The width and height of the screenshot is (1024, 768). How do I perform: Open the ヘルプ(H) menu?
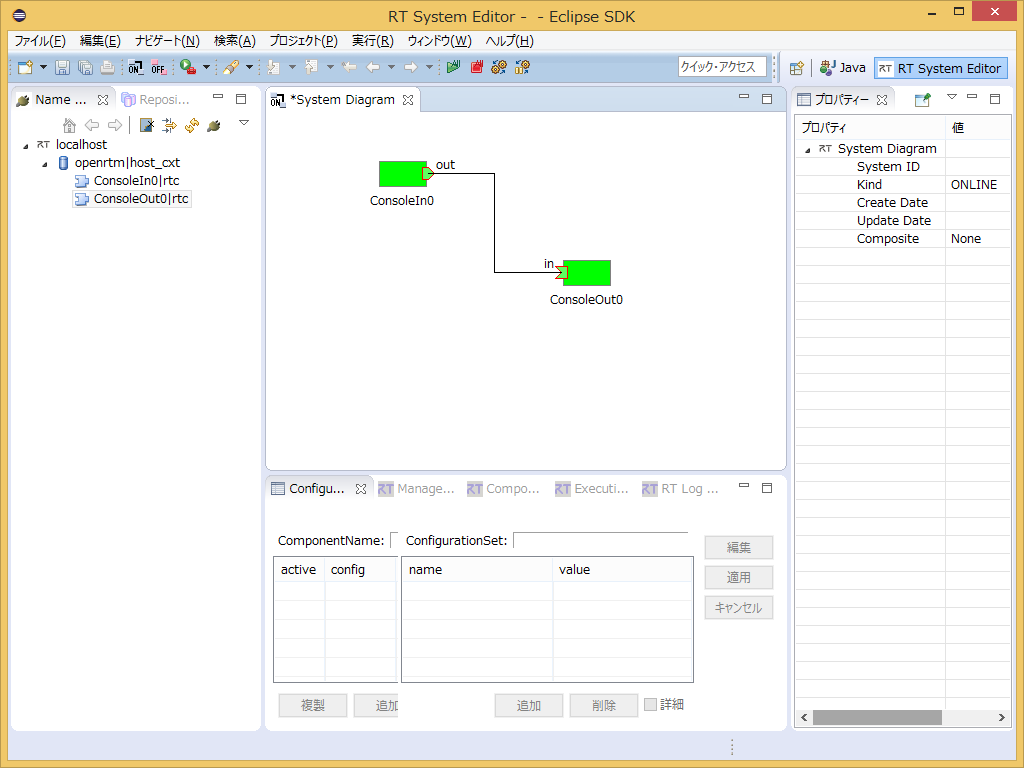509,40
